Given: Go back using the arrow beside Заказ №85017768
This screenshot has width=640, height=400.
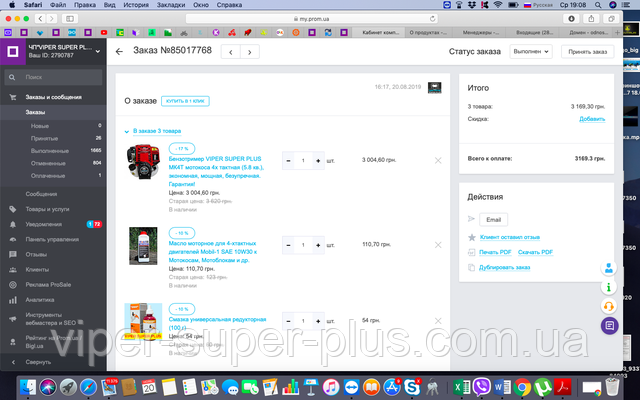Looking at the screenshot, I should coord(119,51).
